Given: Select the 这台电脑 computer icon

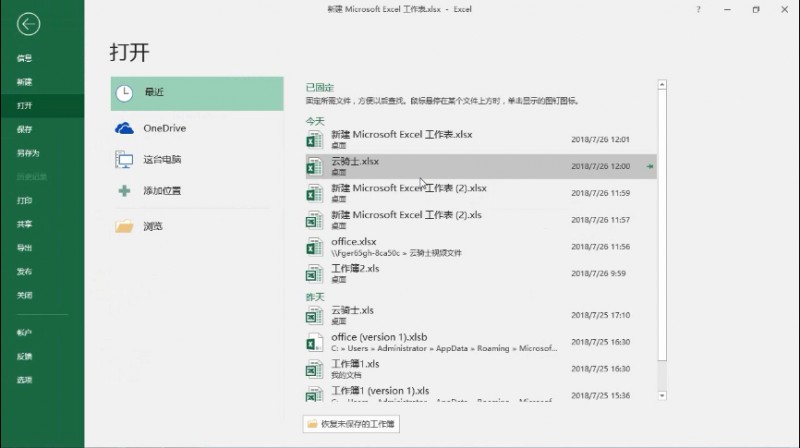Looking at the screenshot, I should (124, 160).
